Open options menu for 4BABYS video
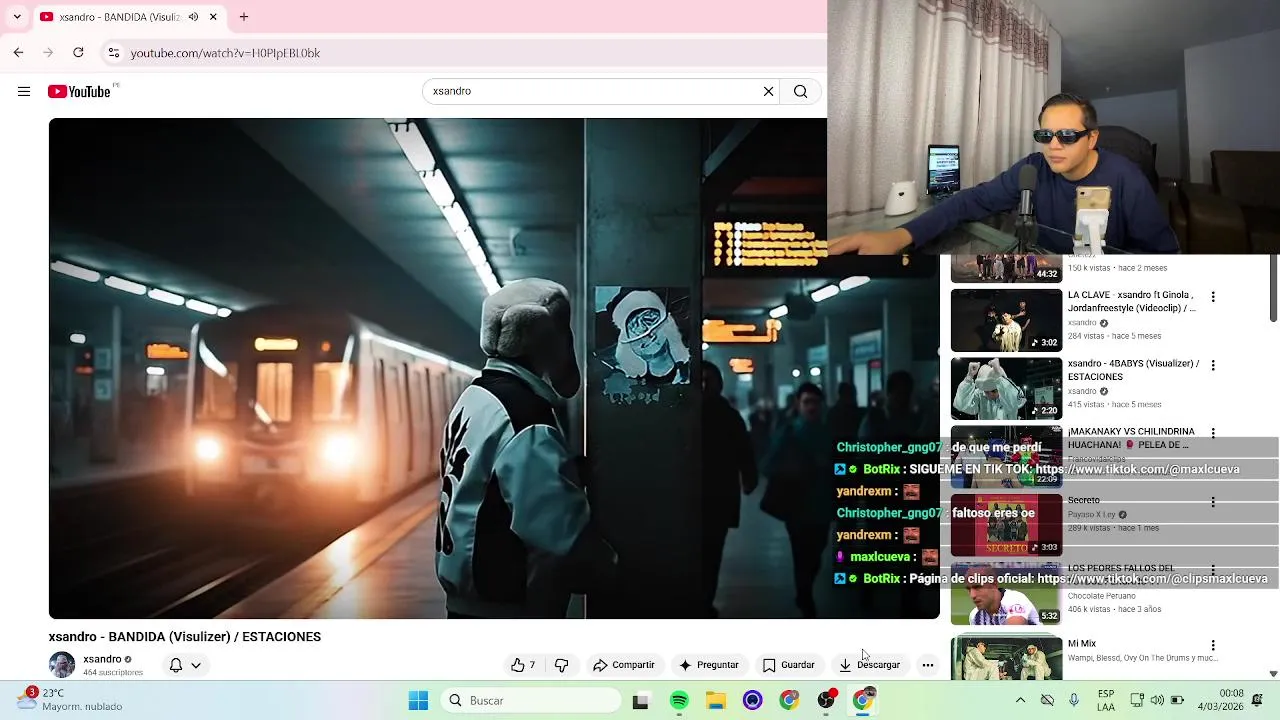Screen dimensions: 1280x720 coord(1213,365)
